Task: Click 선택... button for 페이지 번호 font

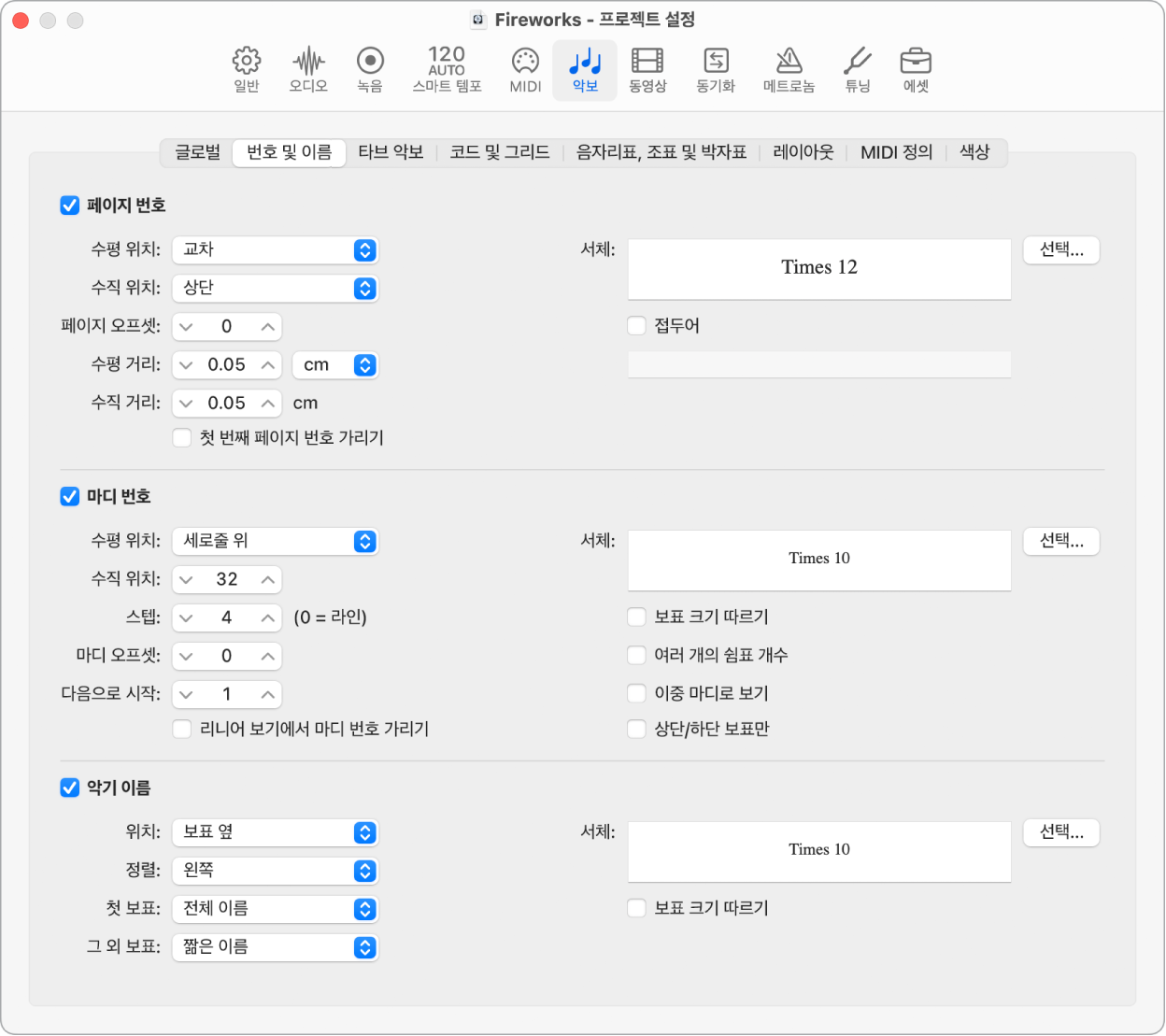Action: point(1061,250)
